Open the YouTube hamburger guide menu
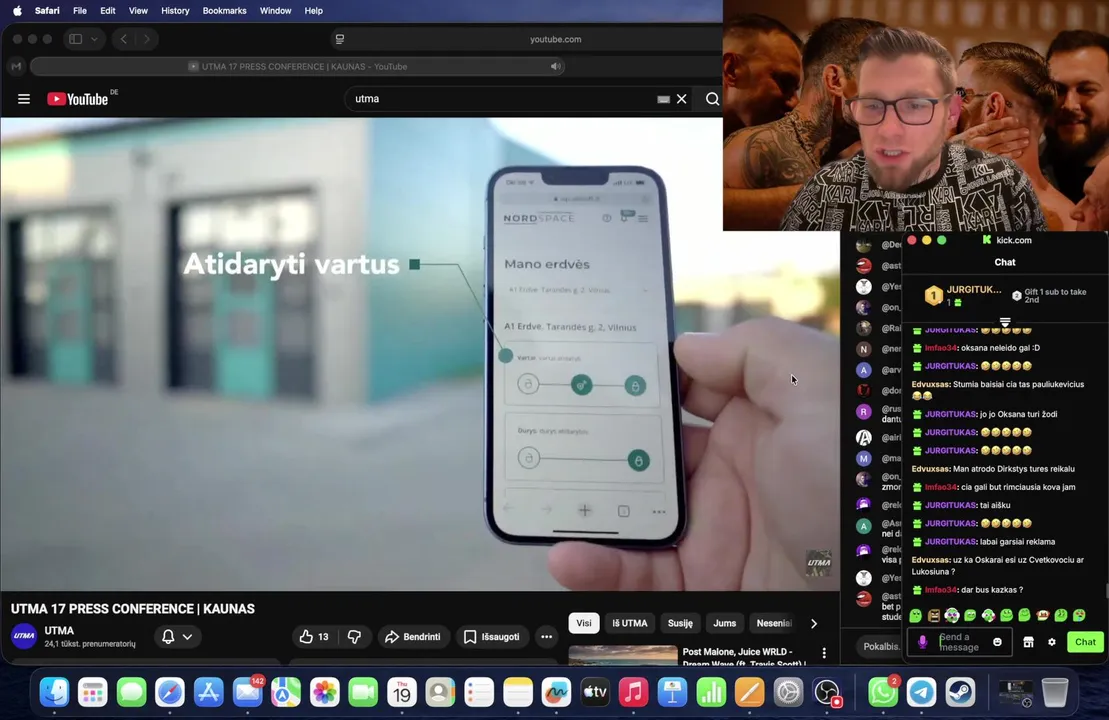The width and height of the screenshot is (1109, 720). 24,99
